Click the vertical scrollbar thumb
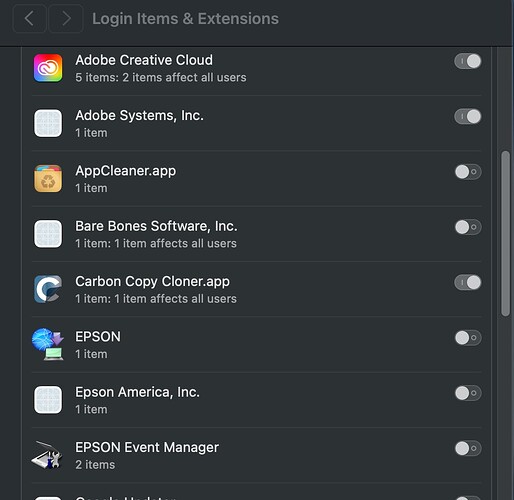The height and width of the screenshot is (500, 514). pyautogui.click(x=506, y=233)
